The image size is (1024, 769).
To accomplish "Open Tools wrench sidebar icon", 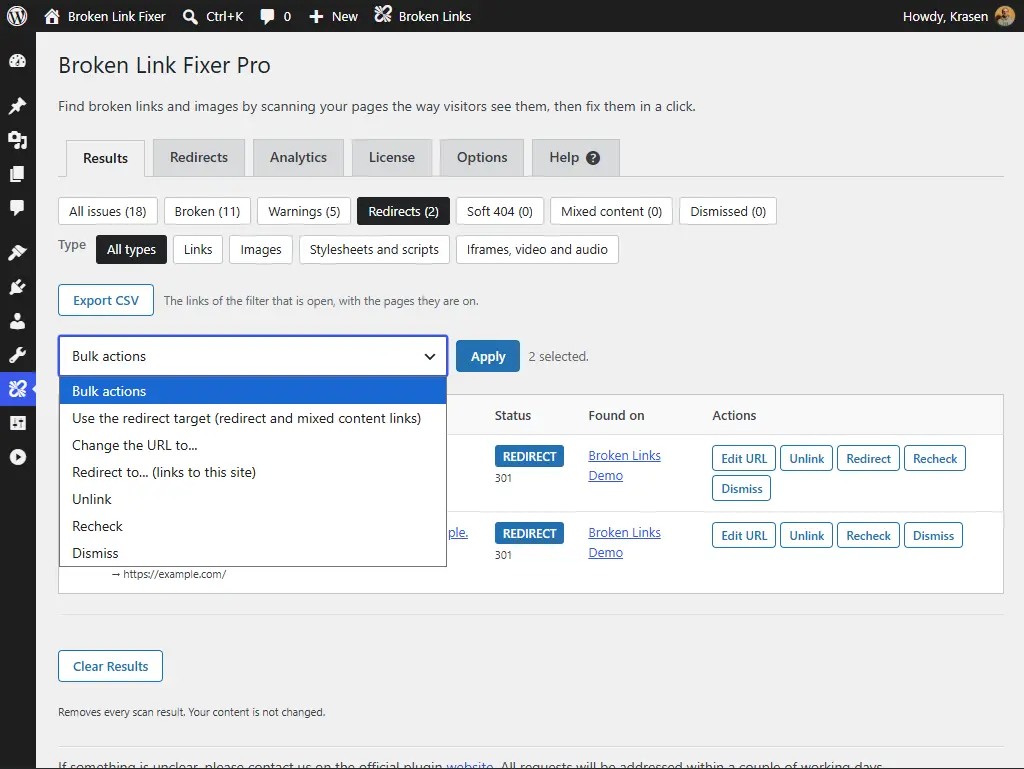I will [x=18, y=354].
